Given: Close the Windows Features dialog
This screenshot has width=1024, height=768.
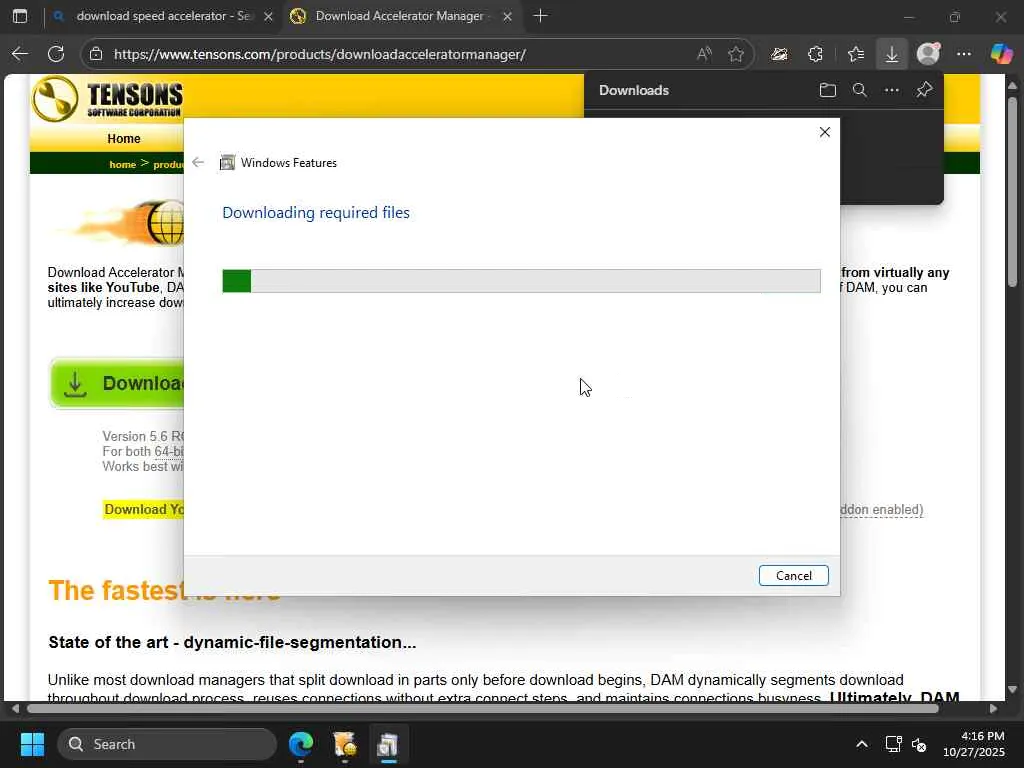Looking at the screenshot, I should coord(825,132).
